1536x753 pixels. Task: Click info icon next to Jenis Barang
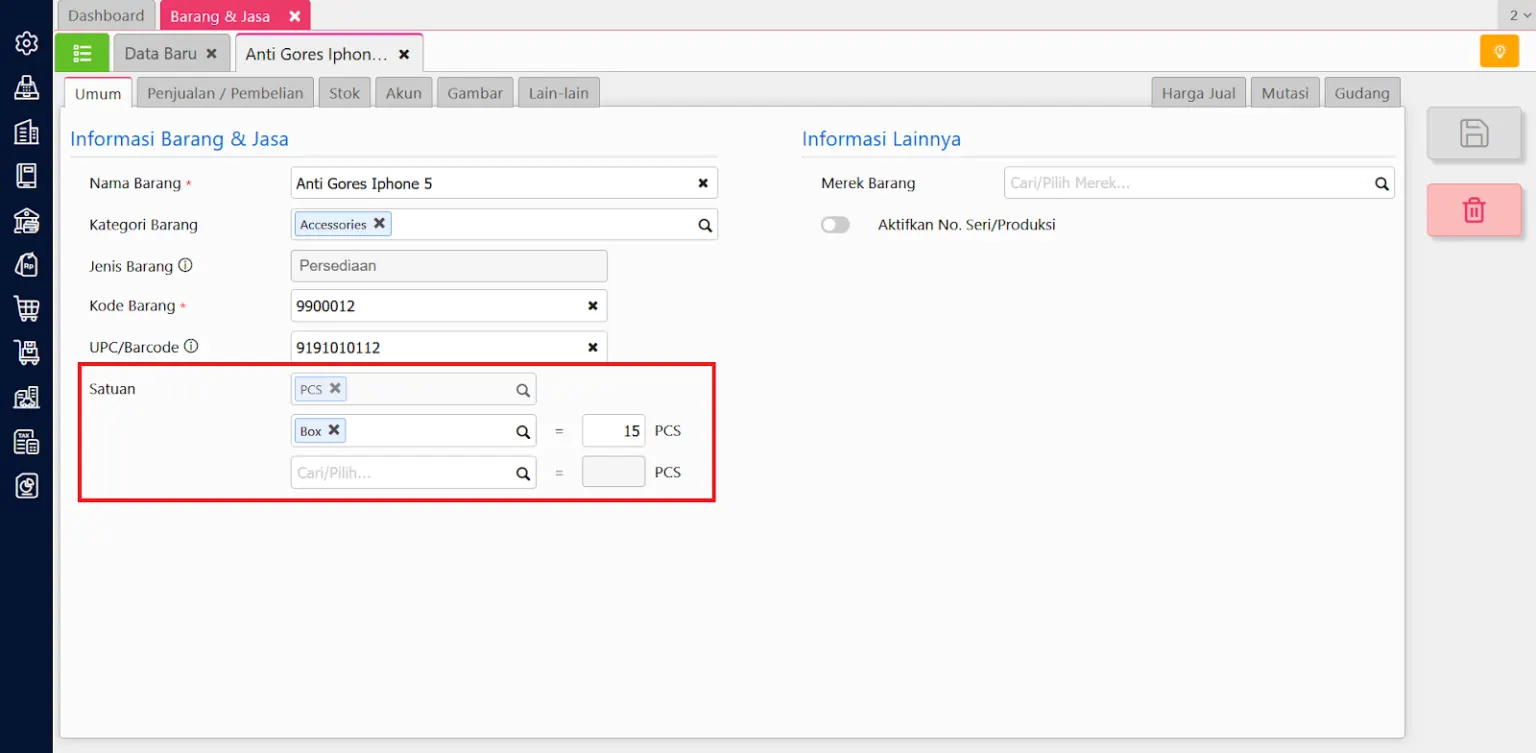click(185, 266)
